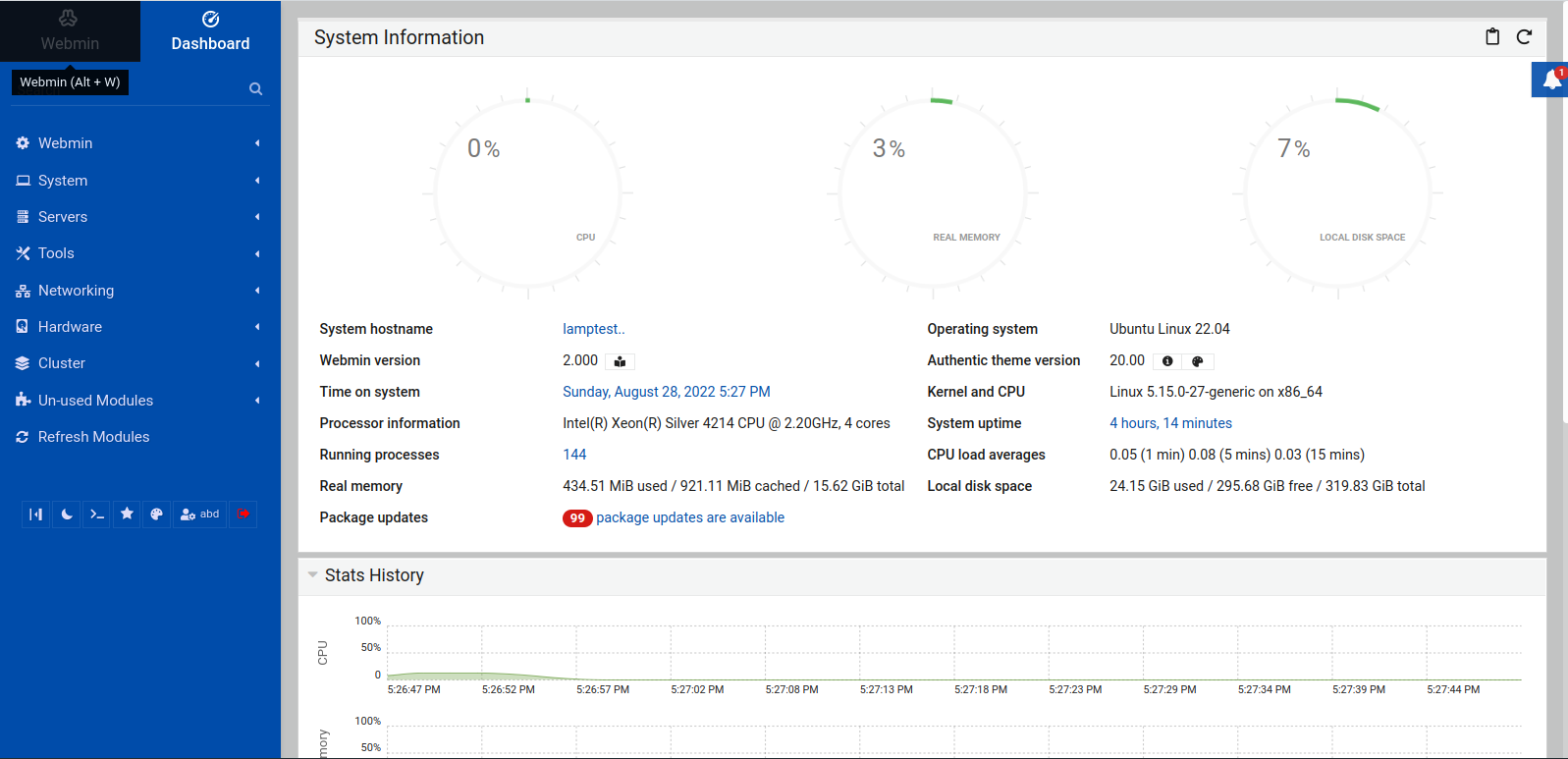This screenshot has width=1568, height=759.
Task: Click the theme version palette icon
Action: pyautogui.click(x=1198, y=361)
